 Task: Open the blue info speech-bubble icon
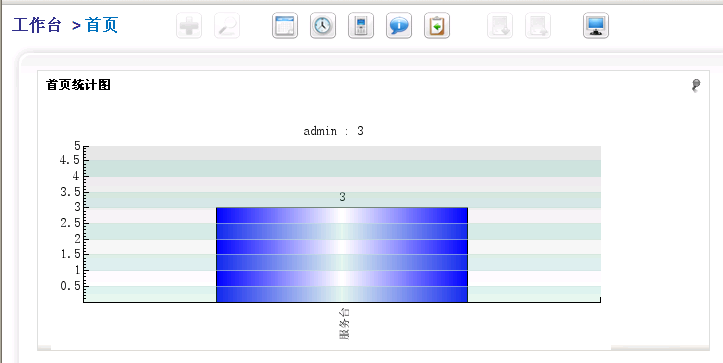(x=399, y=25)
